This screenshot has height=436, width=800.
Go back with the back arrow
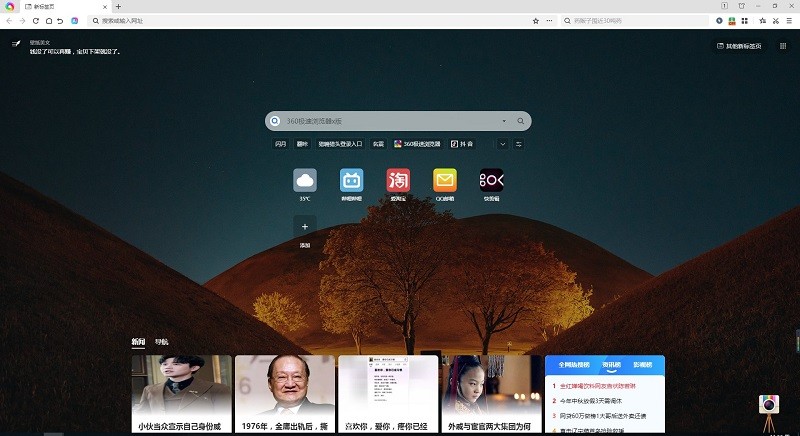pyautogui.click(x=9, y=21)
